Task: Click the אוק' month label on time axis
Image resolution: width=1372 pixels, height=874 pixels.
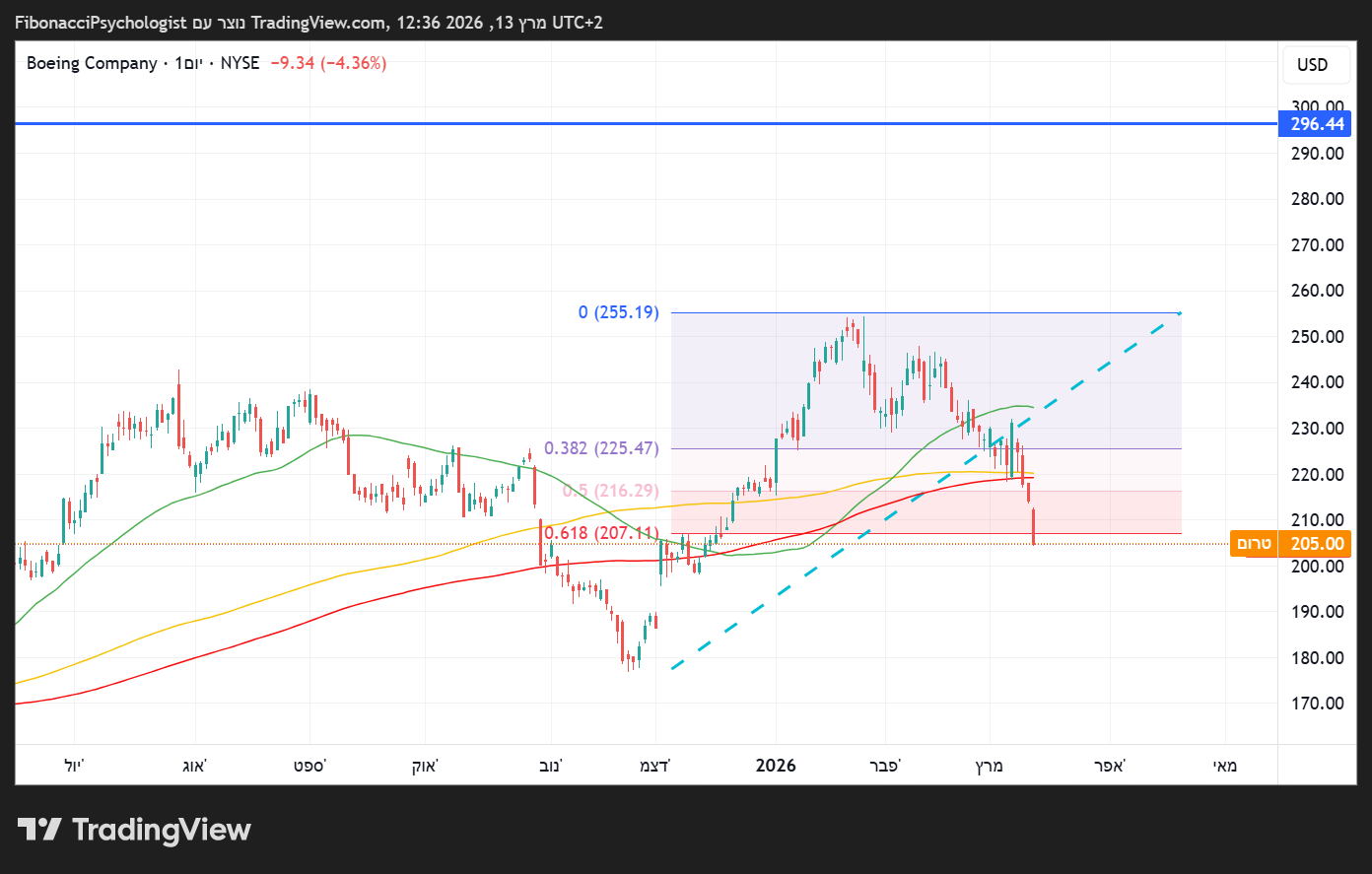Action: (425, 766)
